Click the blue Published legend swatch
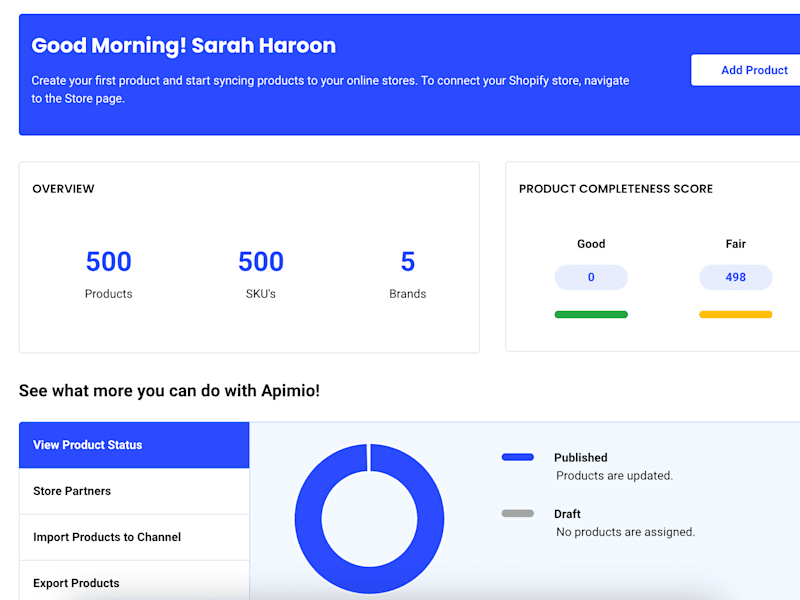Screen dimensions: 800x600 click(517, 457)
